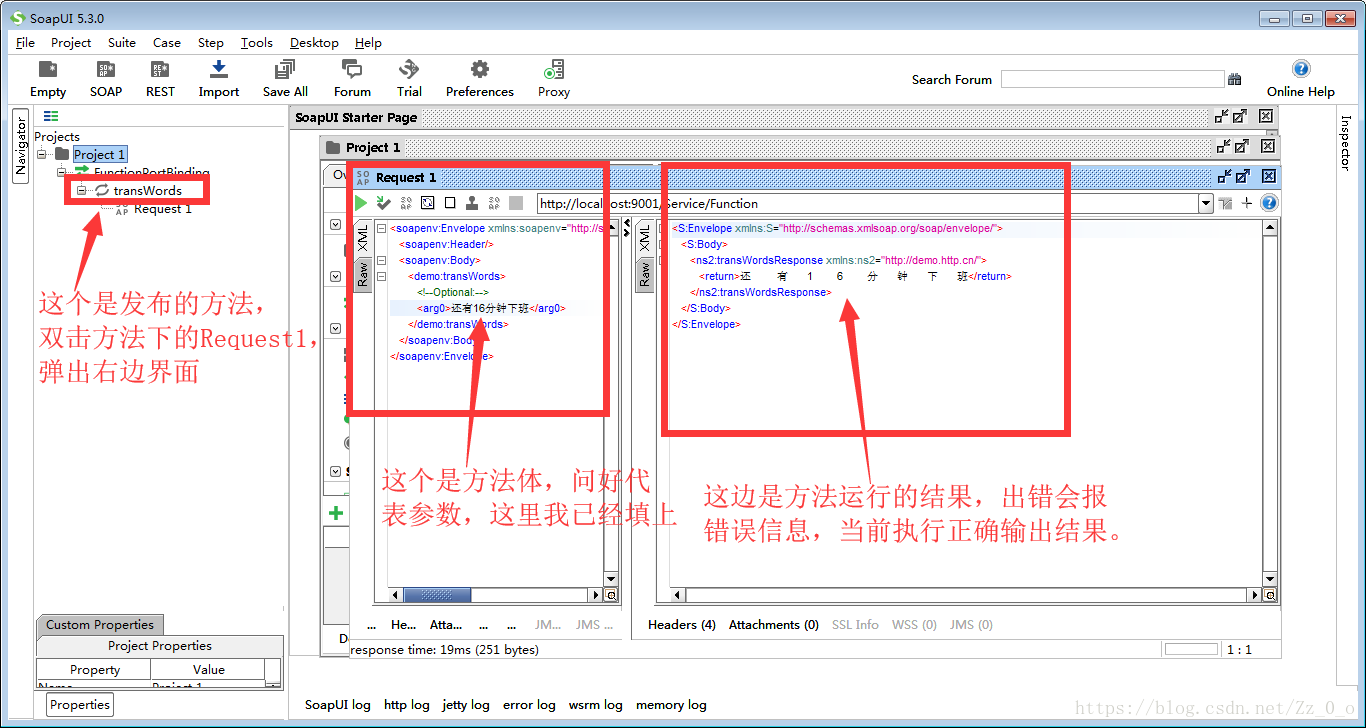The image size is (1366, 728).
Task: Open the Suite menu
Action: 122,42
